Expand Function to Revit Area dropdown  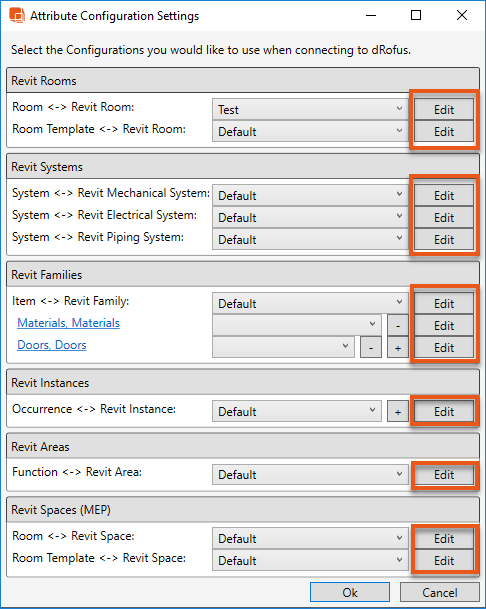coord(310,475)
